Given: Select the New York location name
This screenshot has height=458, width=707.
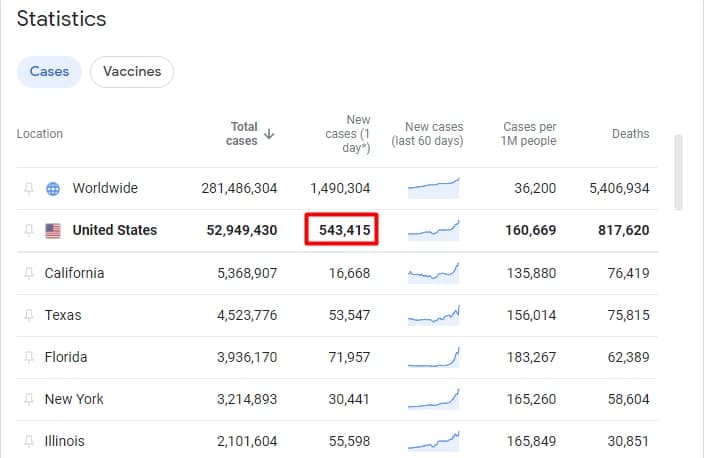Looking at the screenshot, I should (74, 399).
